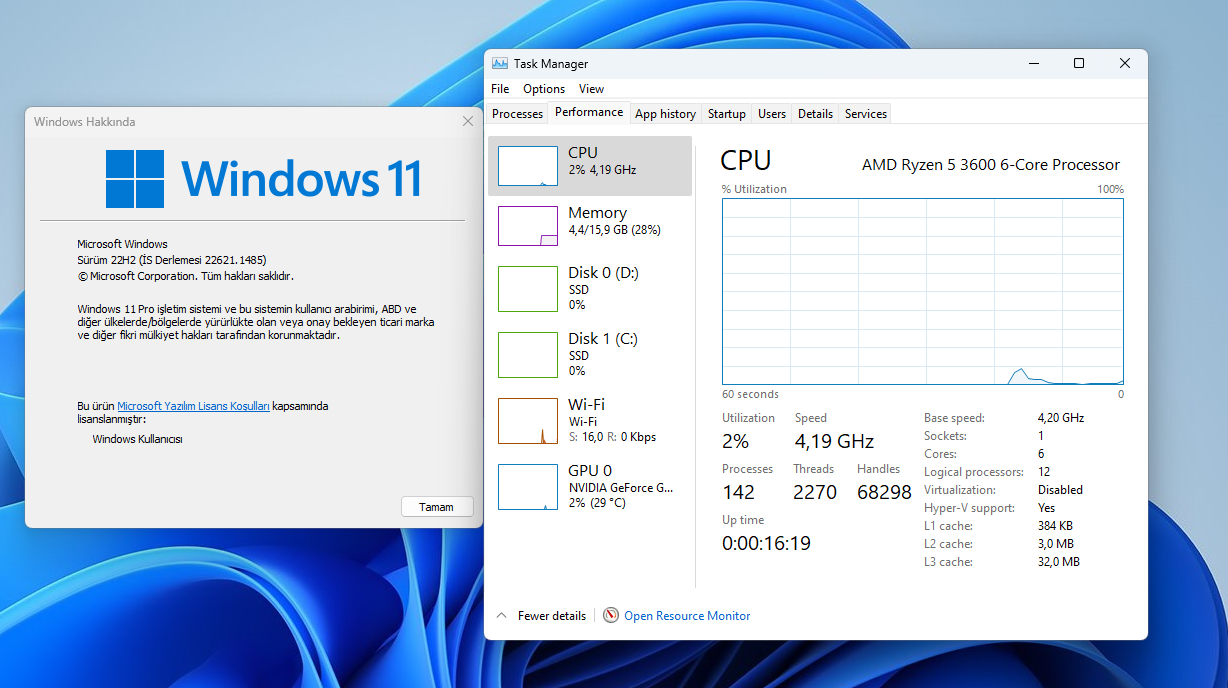Screen dimensions: 1228x688
Task: Switch to the Services tab
Action: 866,114
